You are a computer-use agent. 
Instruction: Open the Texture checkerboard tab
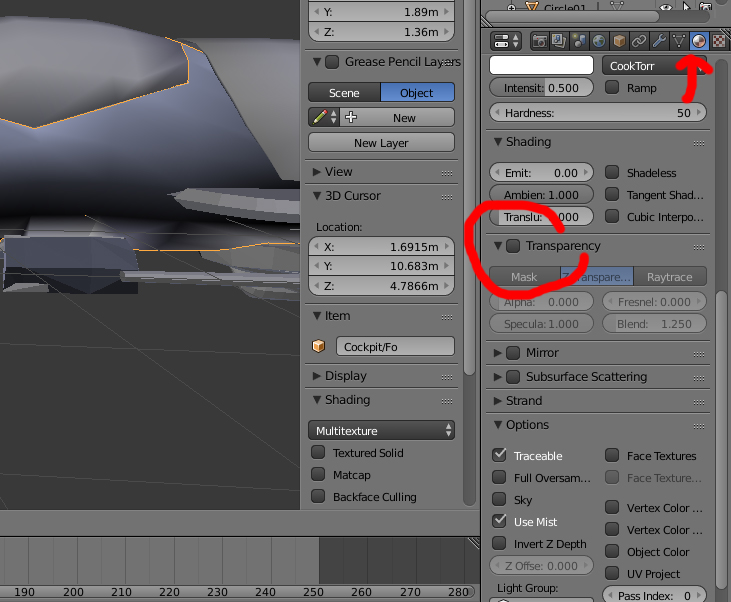tap(718, 41)
